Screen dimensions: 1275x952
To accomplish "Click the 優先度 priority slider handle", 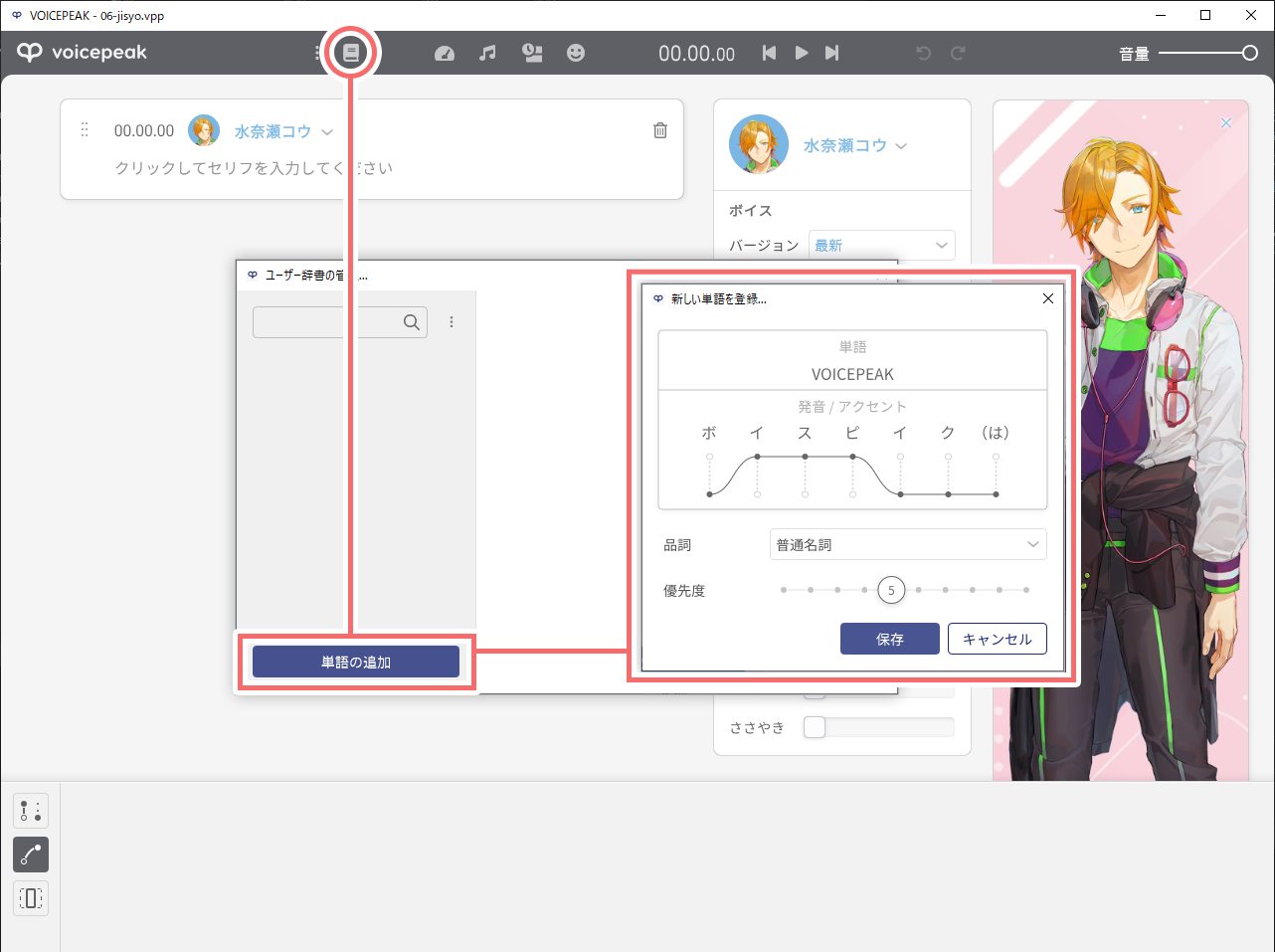I will pos(891,590).
